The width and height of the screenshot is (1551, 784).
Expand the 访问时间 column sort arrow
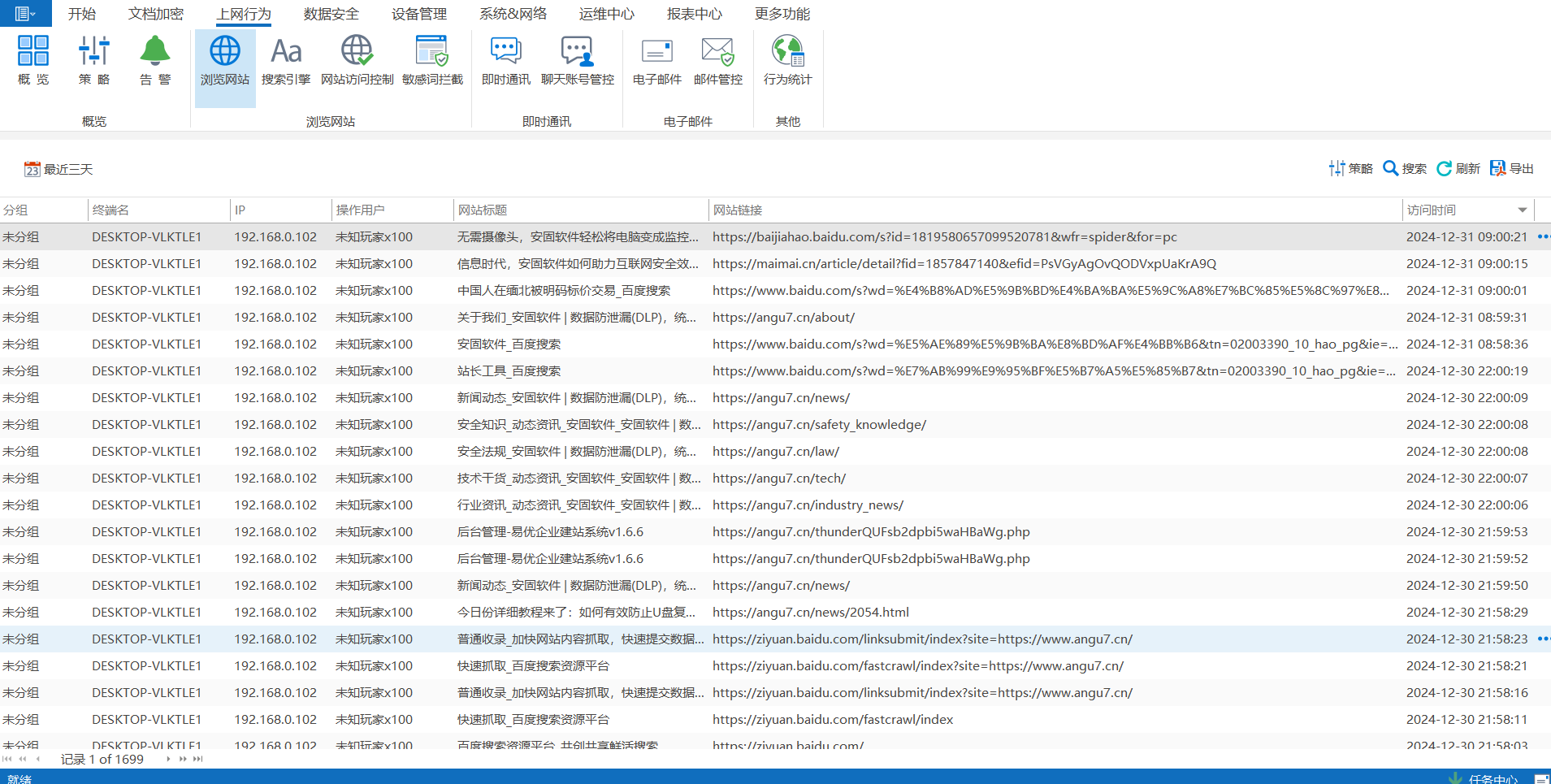click(1522, 210)
